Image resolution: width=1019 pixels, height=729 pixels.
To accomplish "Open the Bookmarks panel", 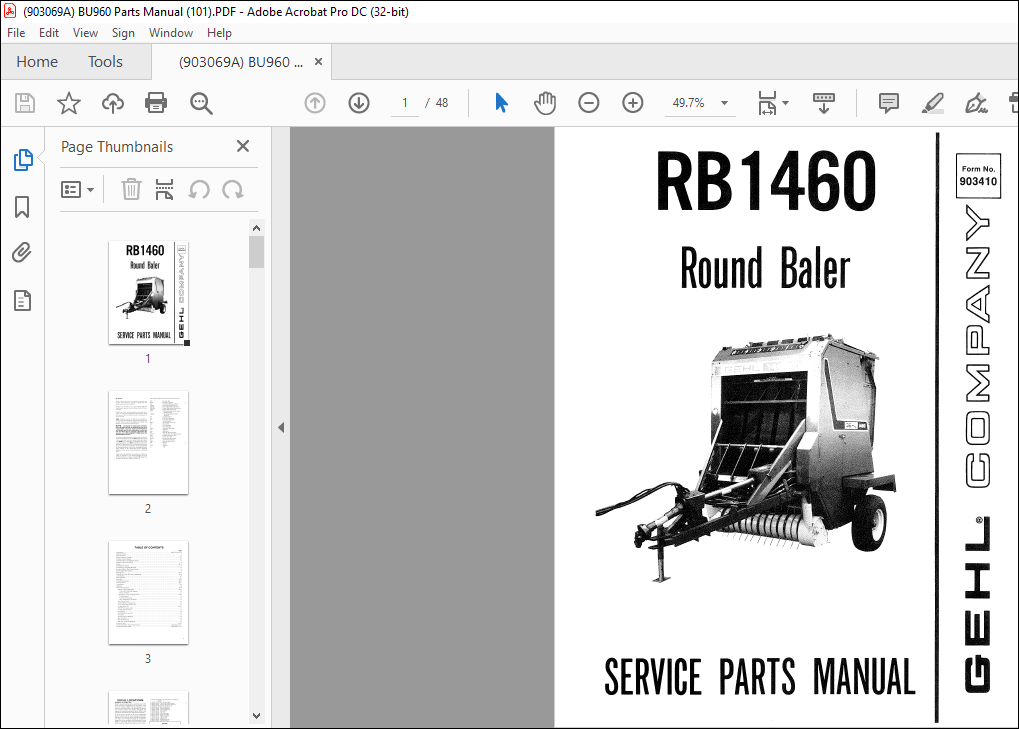I will (x=22, y=207).
